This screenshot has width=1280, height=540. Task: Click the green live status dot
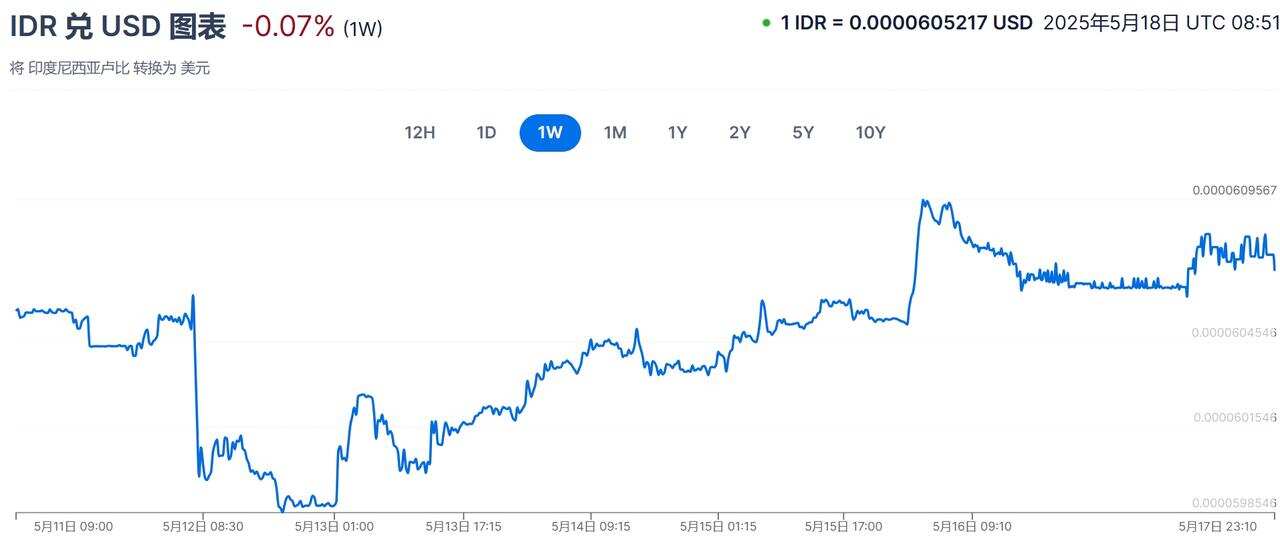[766, 23]
